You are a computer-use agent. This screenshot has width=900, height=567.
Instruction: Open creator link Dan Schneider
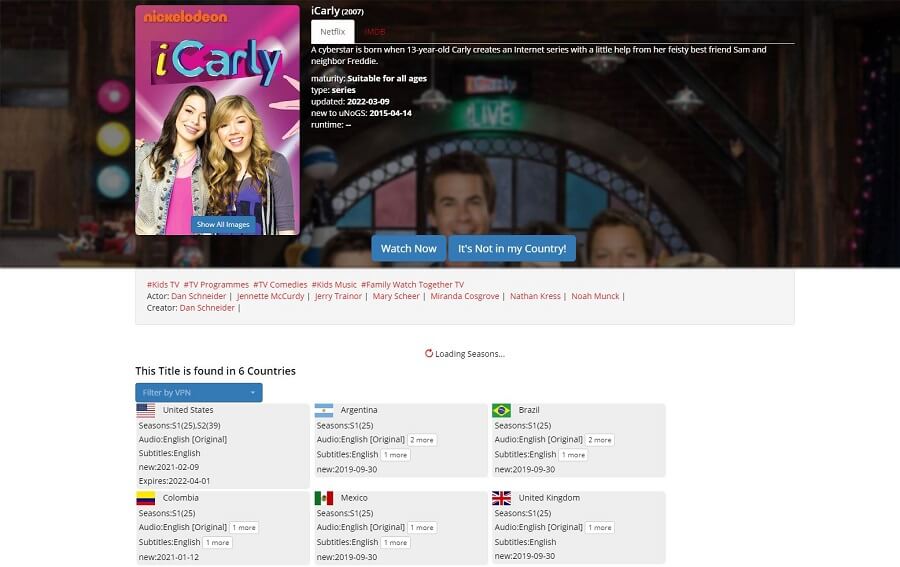(207, 308)
